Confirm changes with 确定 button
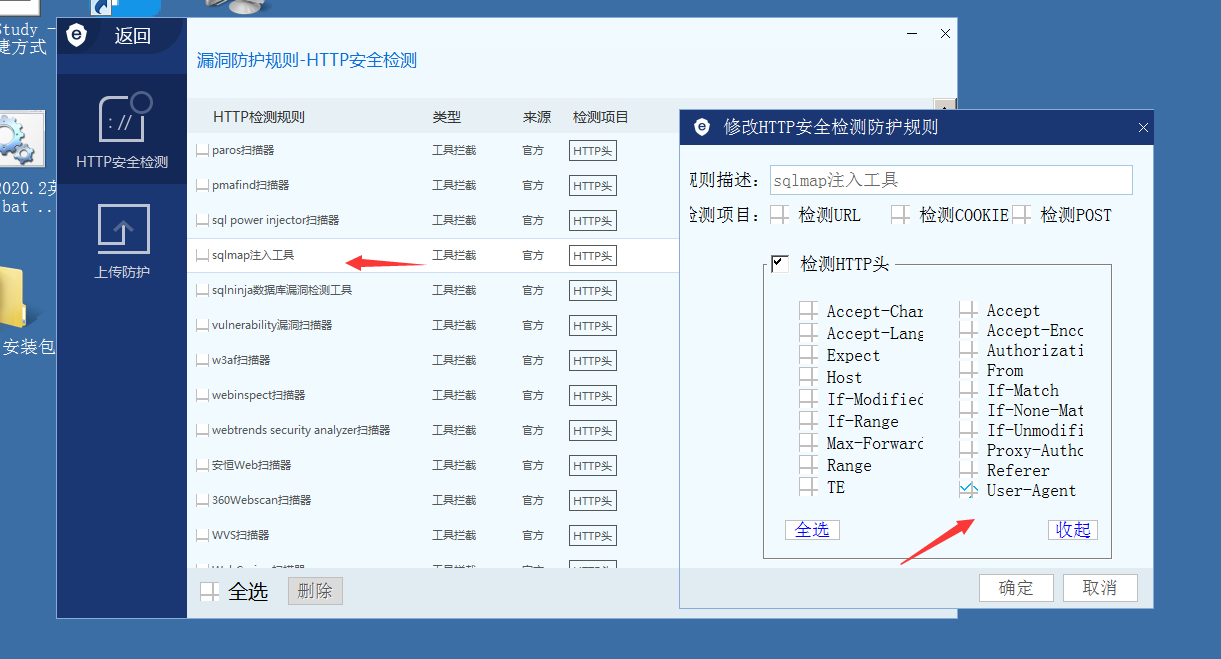This screenshot has width=1221, height=659. [x=1016, y=588]
